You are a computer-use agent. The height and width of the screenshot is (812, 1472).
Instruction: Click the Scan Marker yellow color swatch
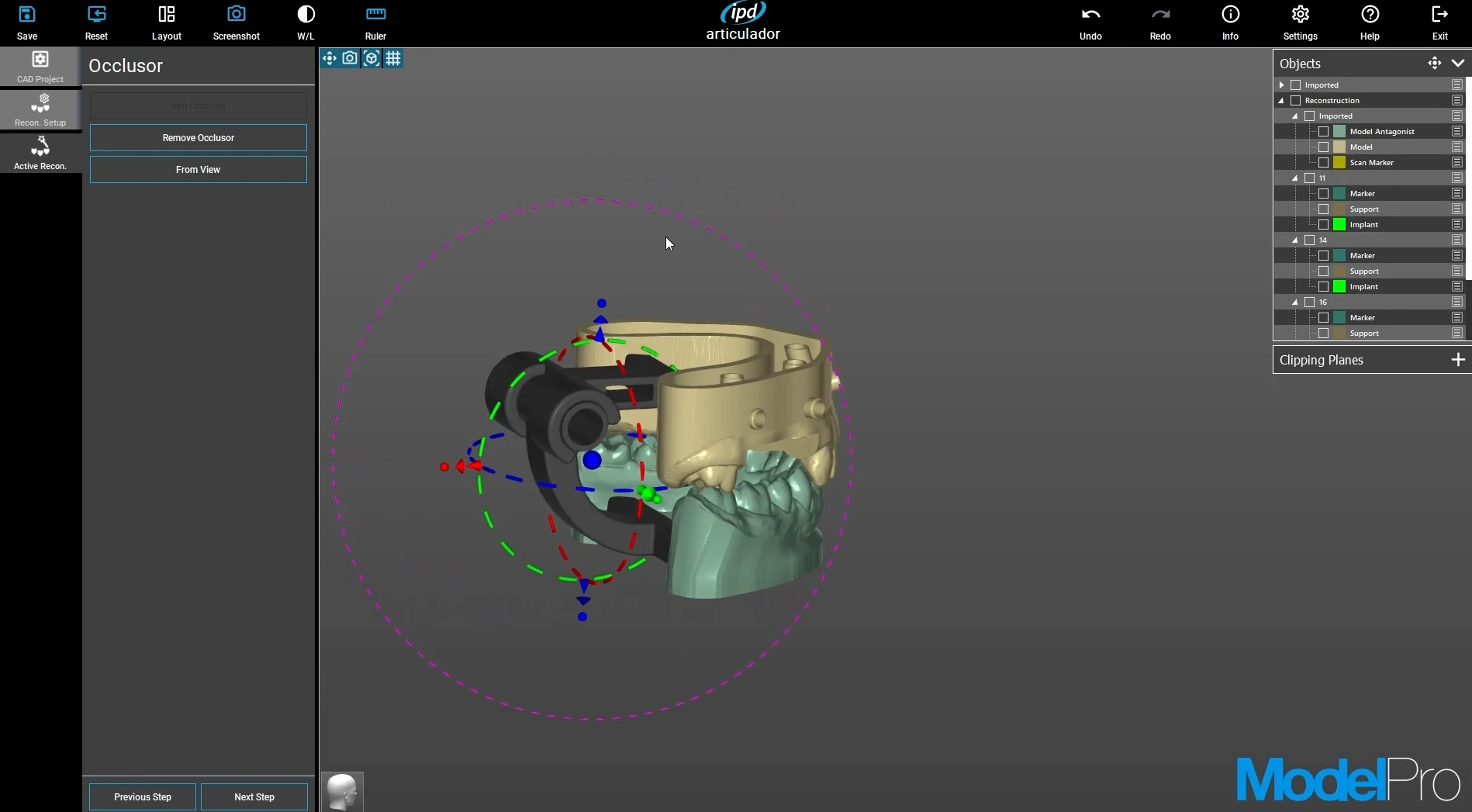click(1339, 162)
